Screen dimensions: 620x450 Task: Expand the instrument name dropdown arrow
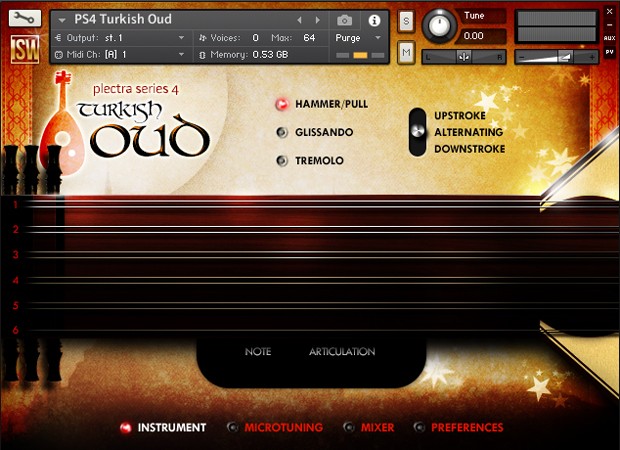(62, 20)
